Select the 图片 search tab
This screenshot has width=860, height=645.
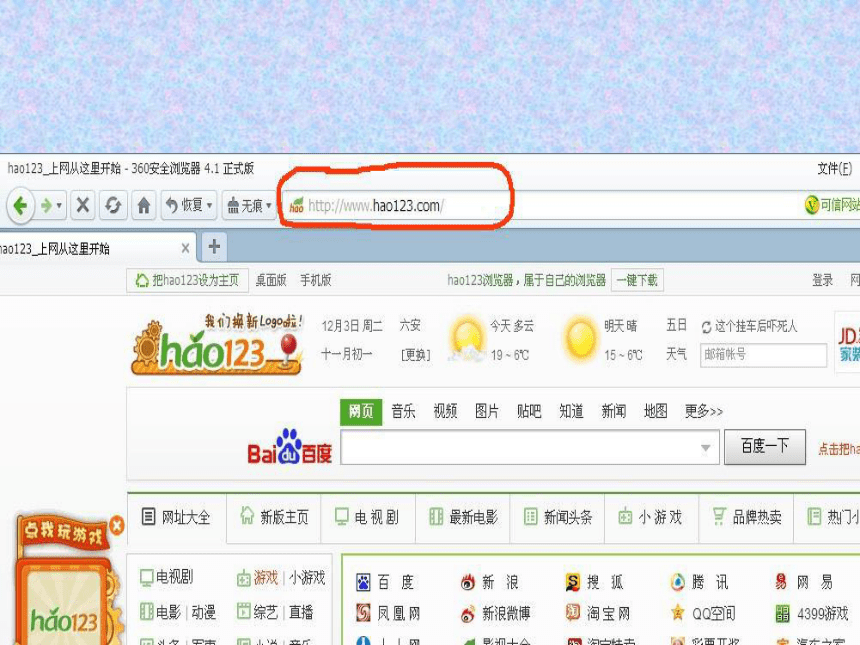pos(487,411)
